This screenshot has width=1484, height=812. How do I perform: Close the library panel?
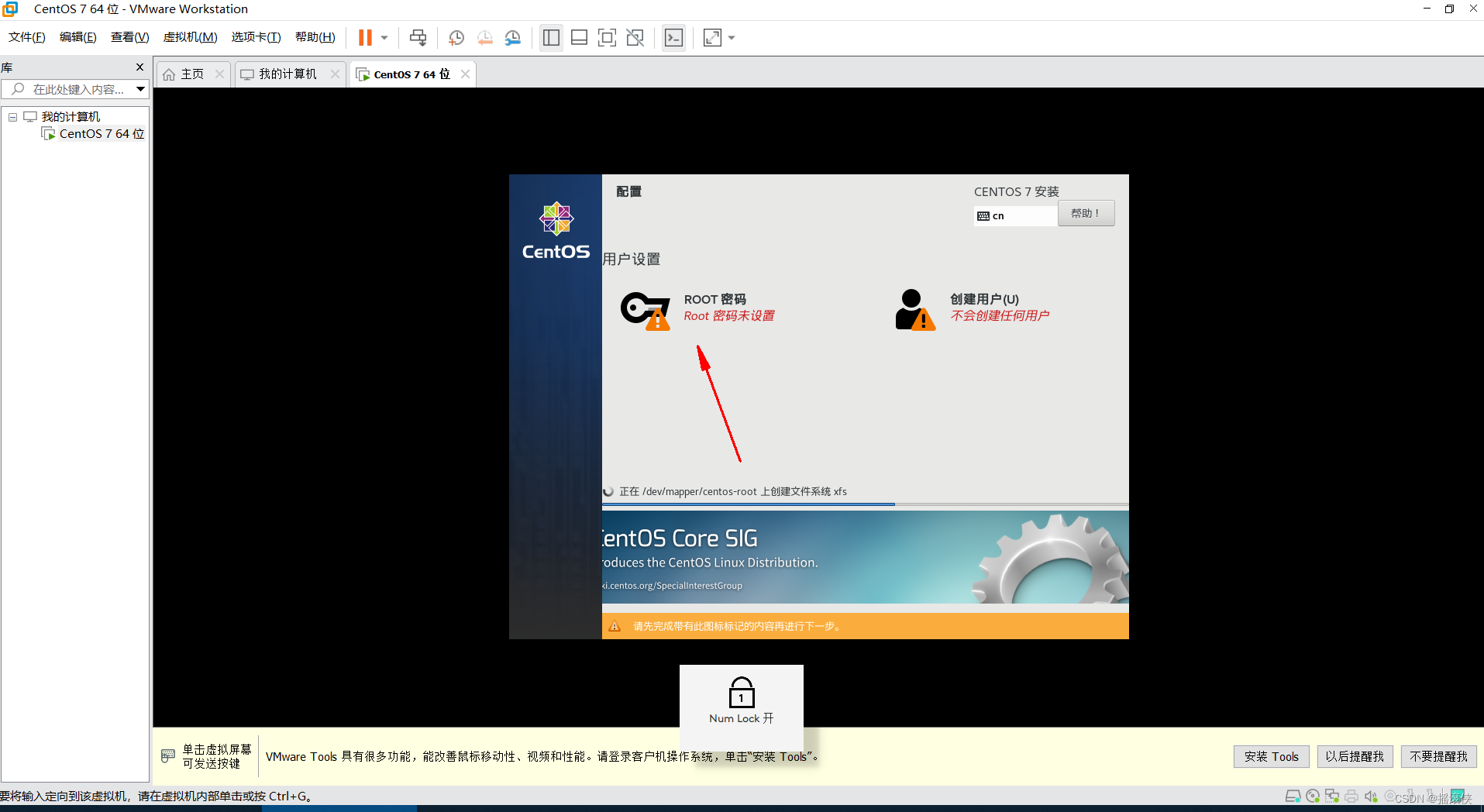[139, 67]
